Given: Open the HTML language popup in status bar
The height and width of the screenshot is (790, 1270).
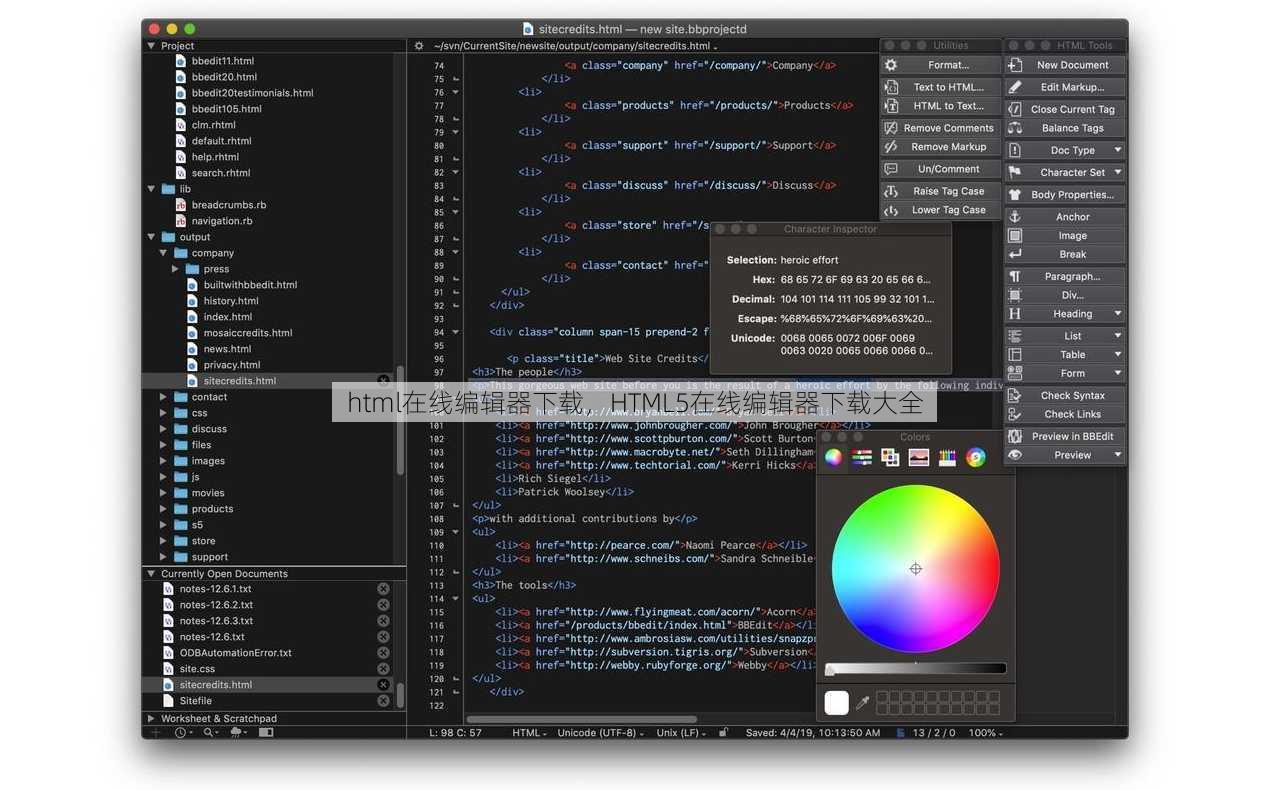Looking at the screenshot, I should point(529,733).
